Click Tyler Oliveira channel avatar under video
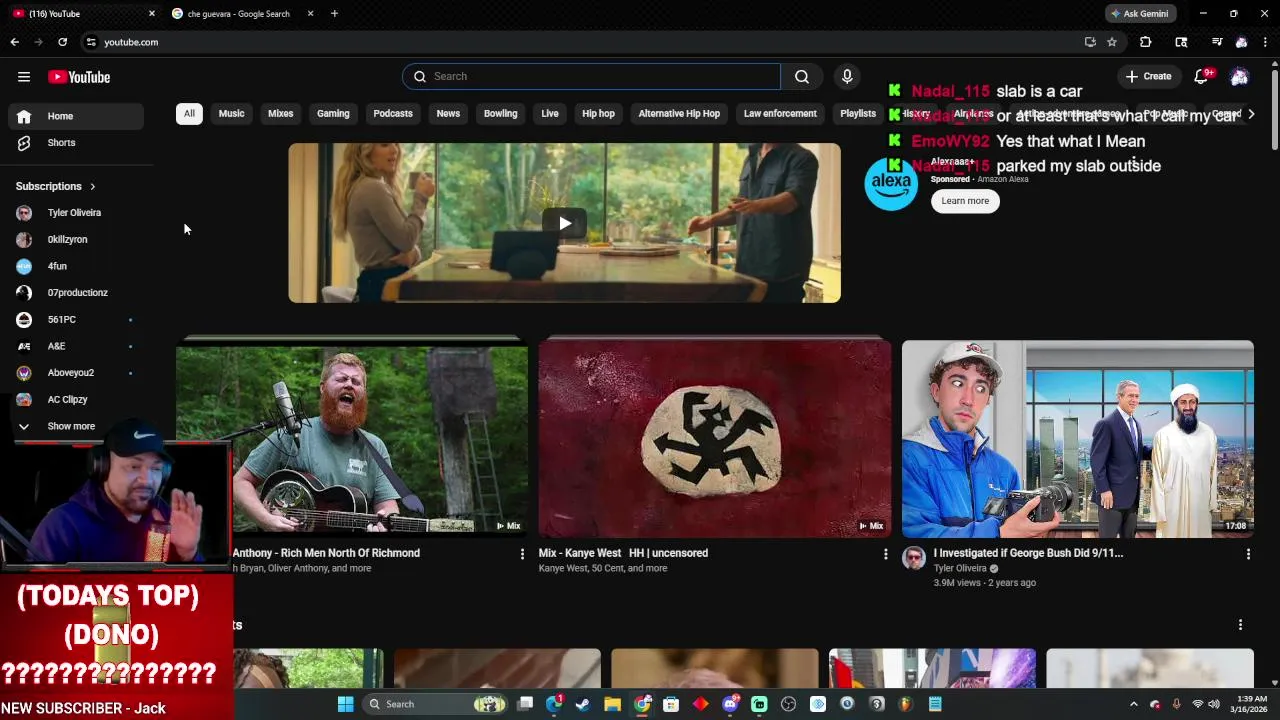 click(x=914, y=558)
